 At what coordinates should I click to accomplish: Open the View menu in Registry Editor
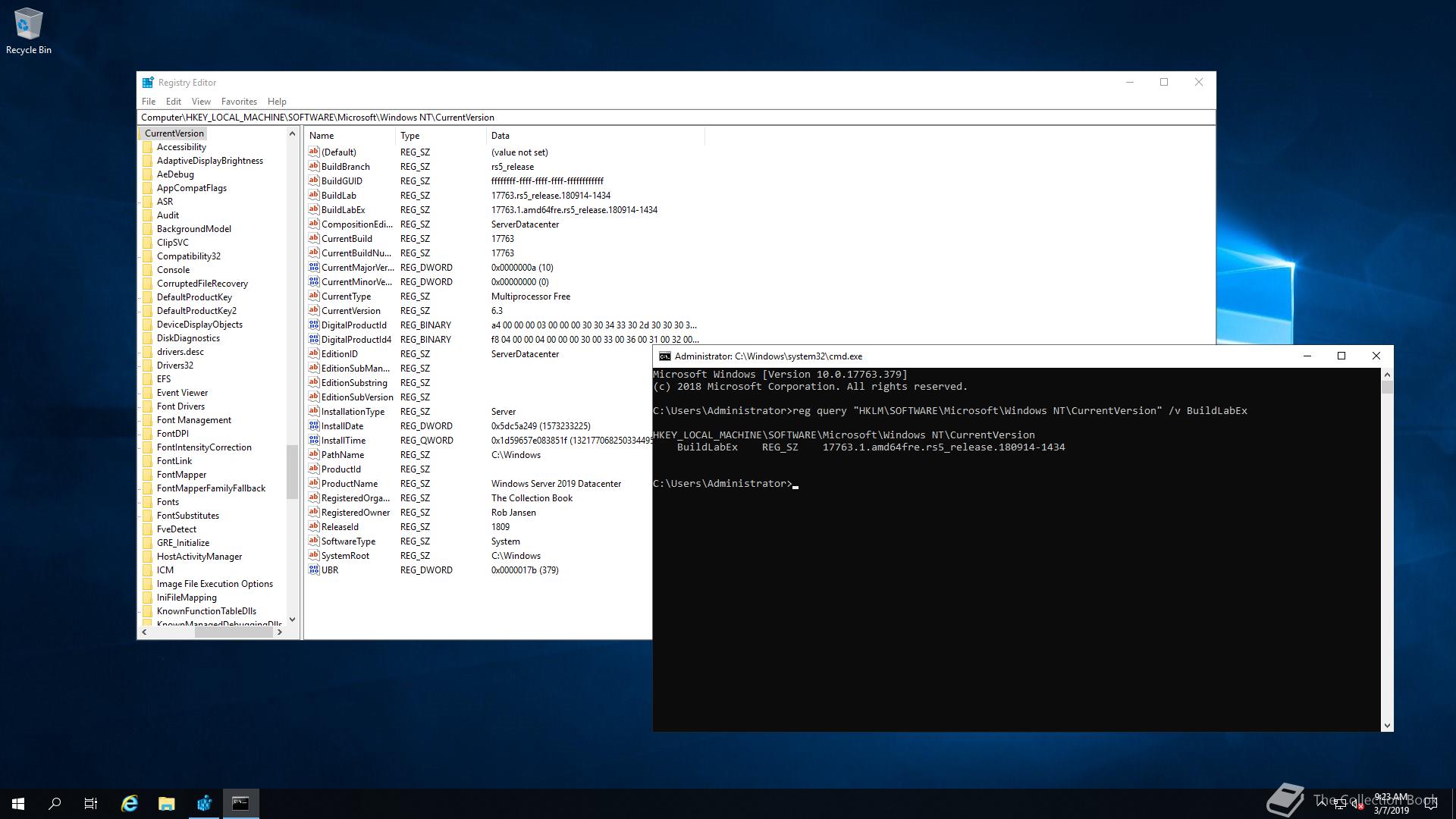click(x=201, y=102)
